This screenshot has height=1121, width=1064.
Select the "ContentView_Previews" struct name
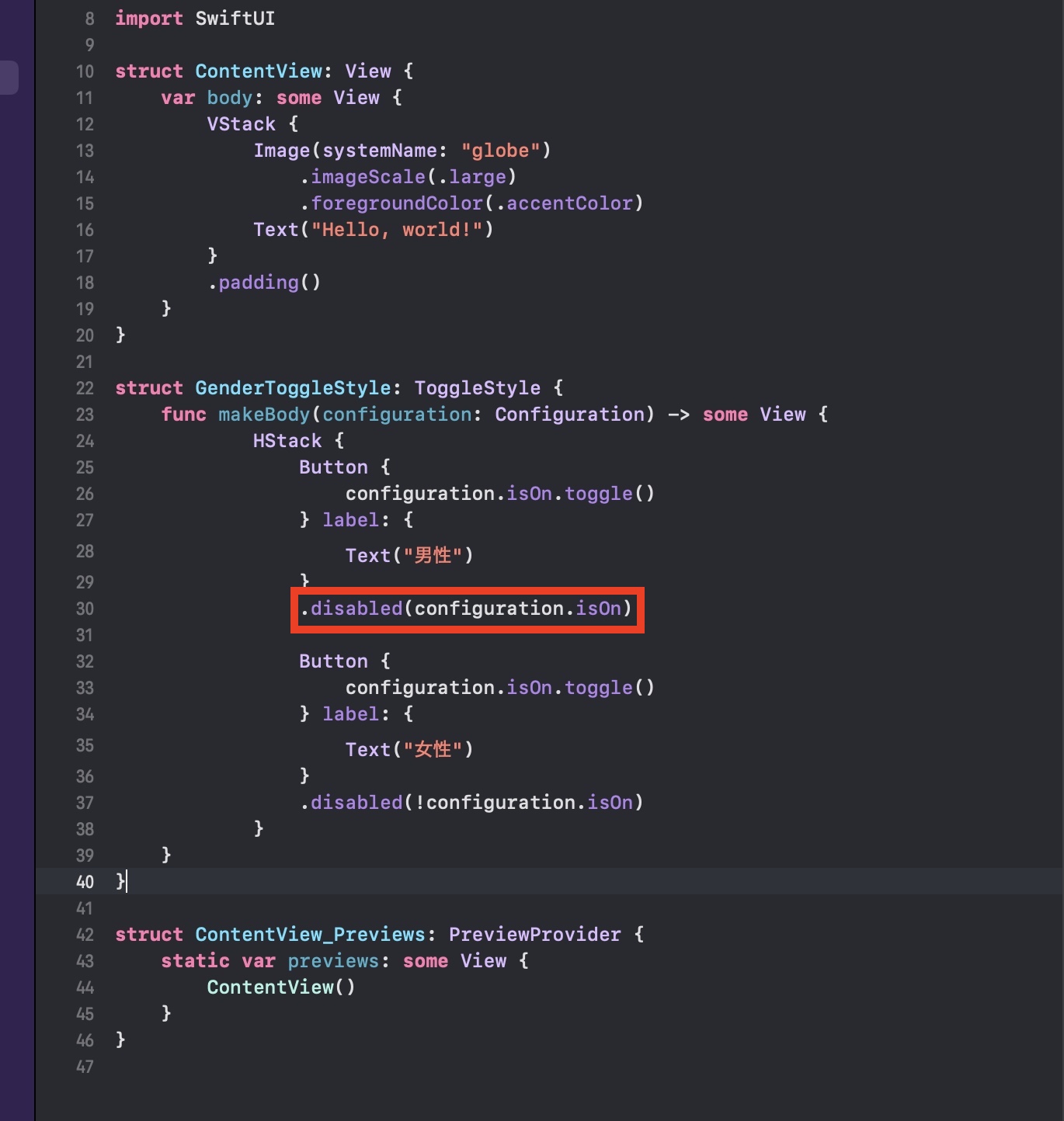click(311, 935)
